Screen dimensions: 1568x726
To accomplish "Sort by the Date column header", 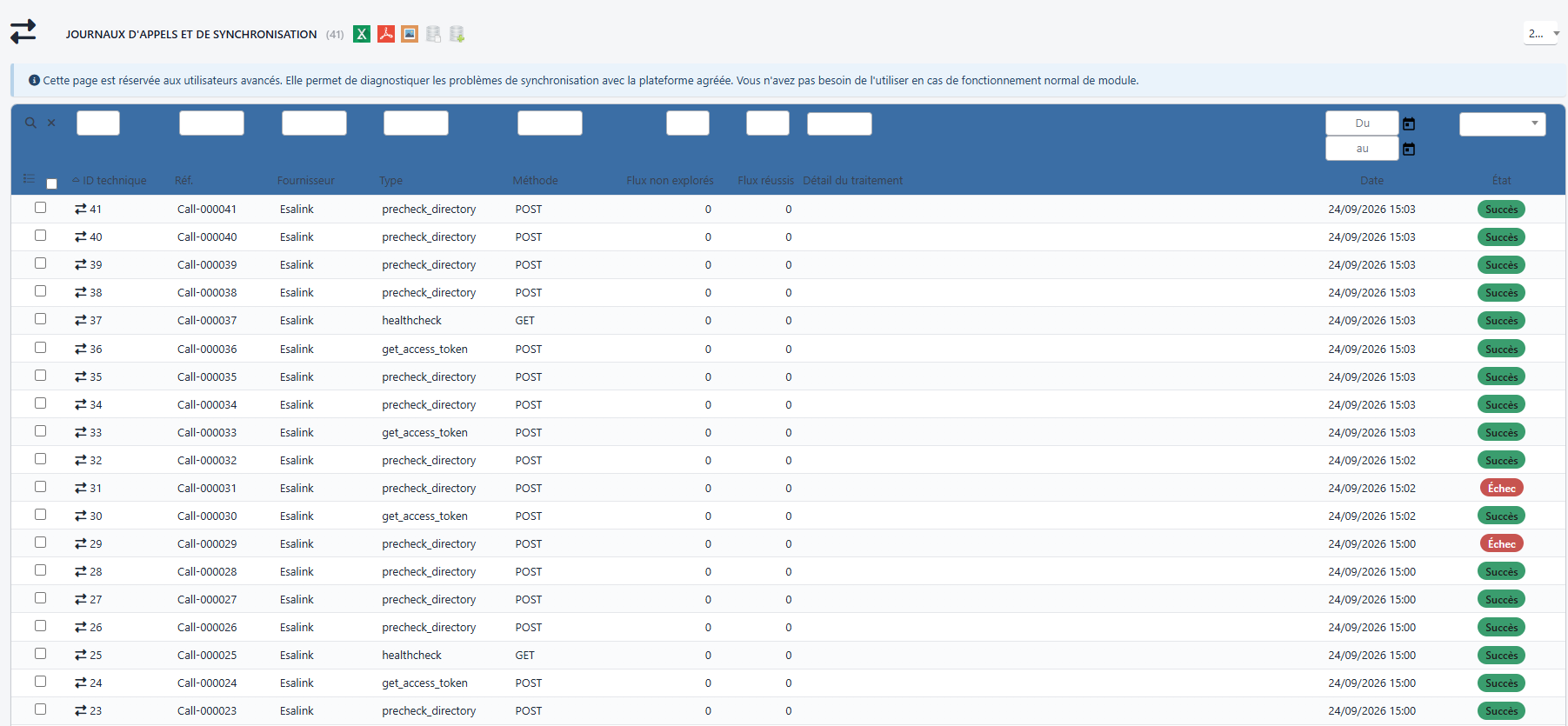I will pyautogui.click(x=1371, y=181).
